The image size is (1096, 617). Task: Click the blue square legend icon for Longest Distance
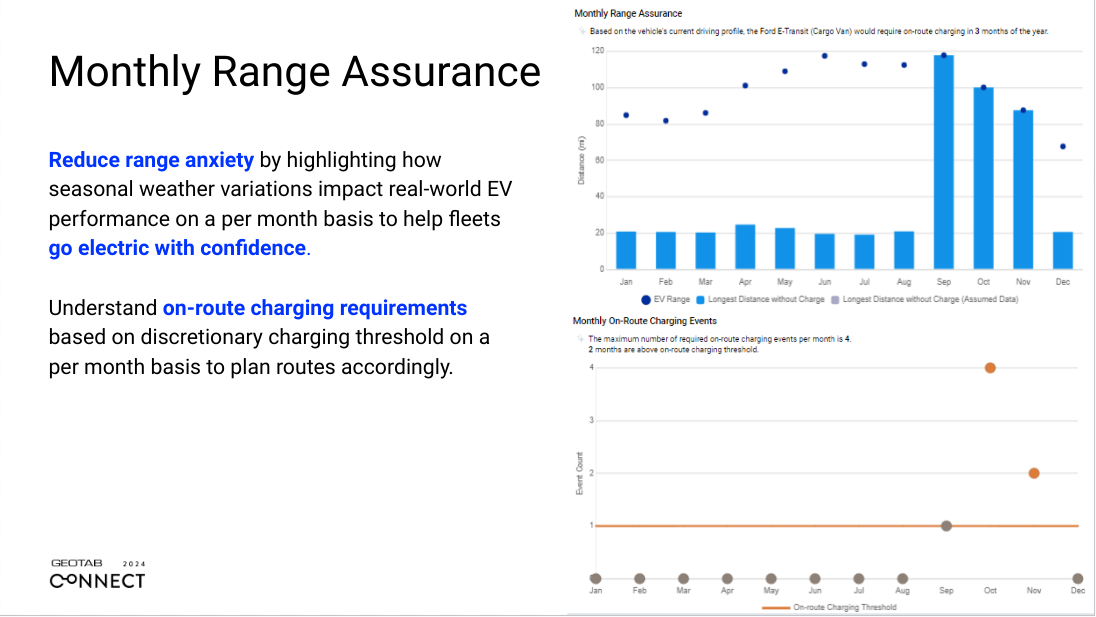[x=700, y=299]
